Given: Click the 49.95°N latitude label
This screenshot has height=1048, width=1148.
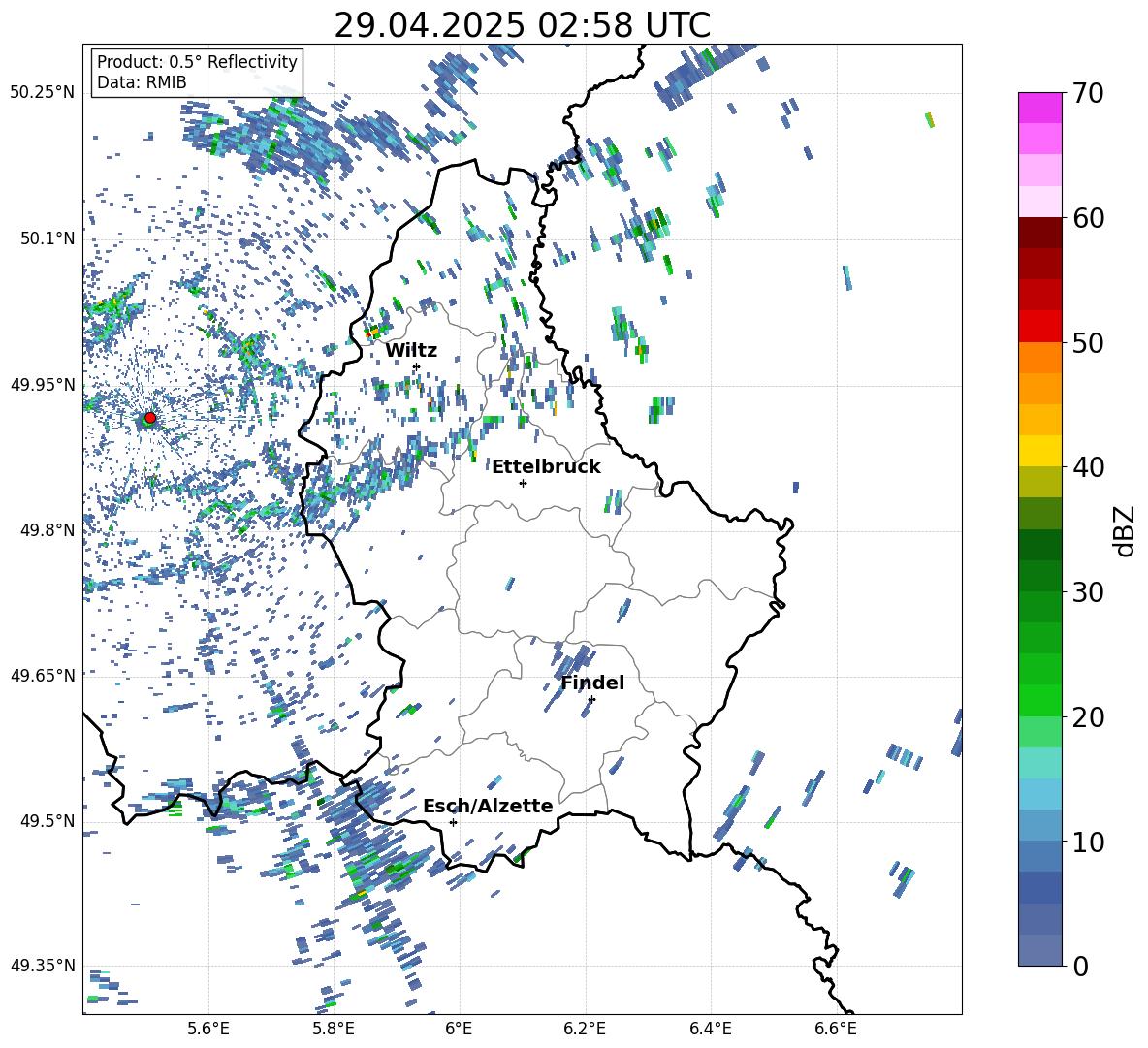Looking at the screenshot, I should coord(43,385).
